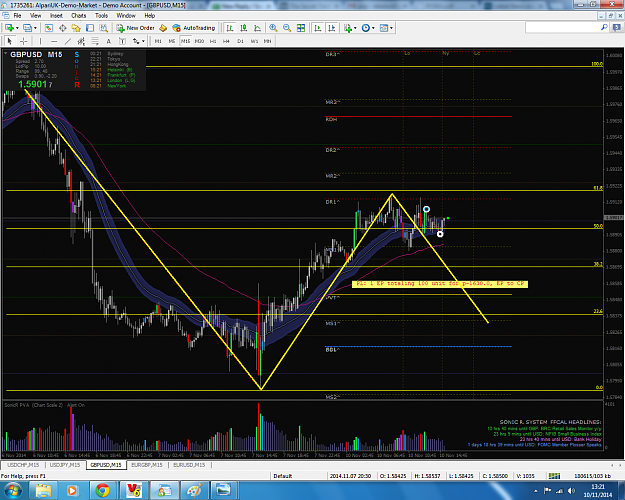
Task: Select the Horizontal Line drawing tool
Action: (x=54, y=41)
